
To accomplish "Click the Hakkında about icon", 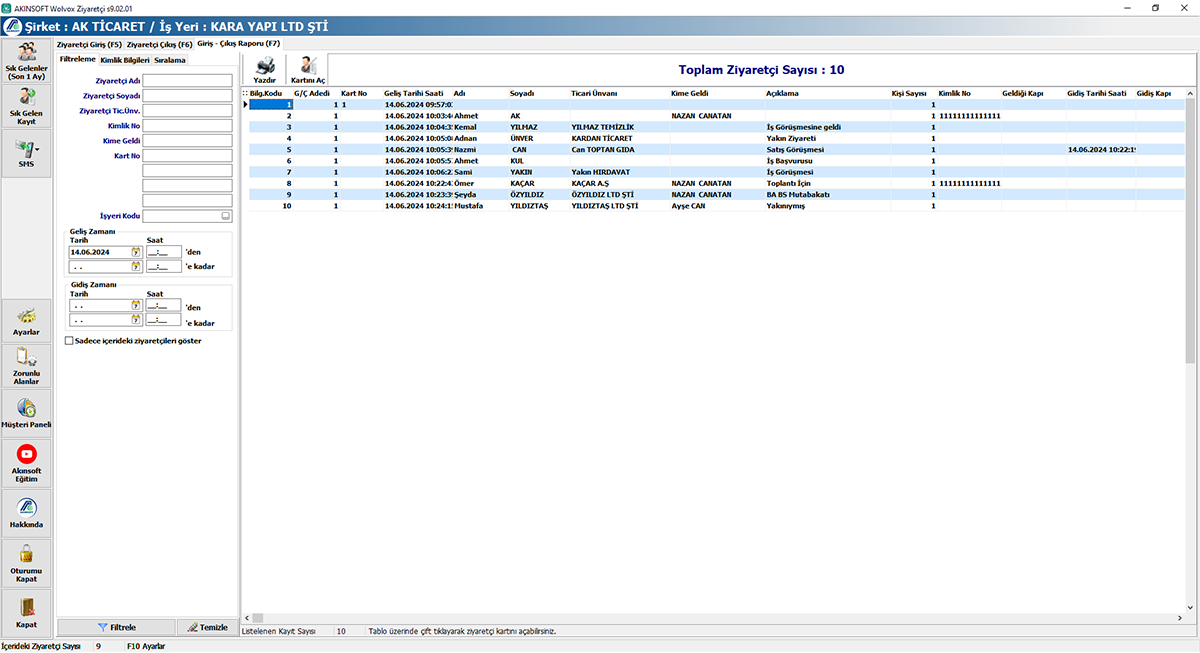I will click(27, 512).
